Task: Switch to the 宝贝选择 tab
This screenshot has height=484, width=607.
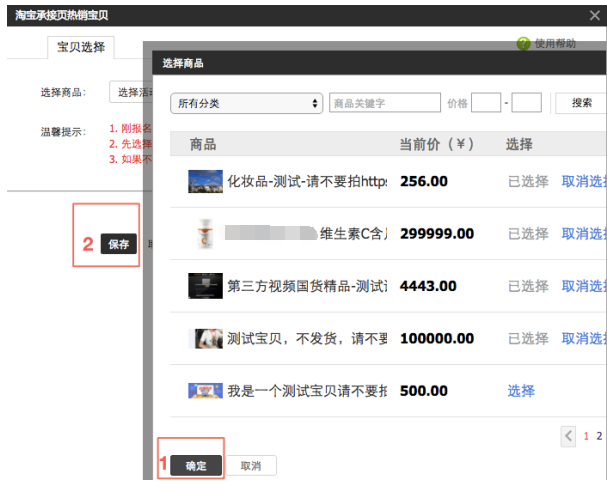Action: (x=81, y=47)
